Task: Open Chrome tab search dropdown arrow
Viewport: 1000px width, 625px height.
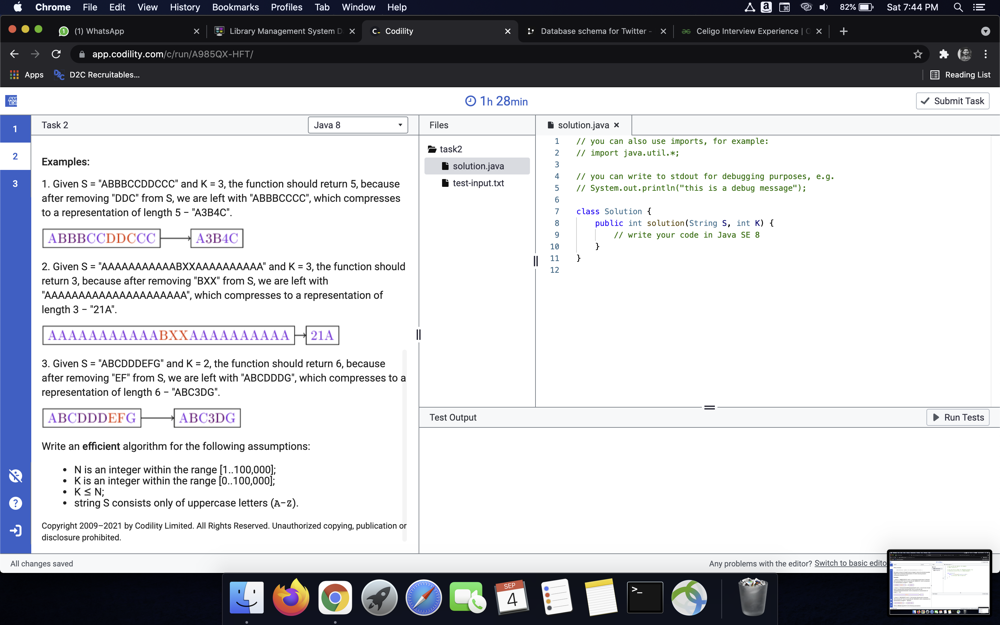Action: [985, 31]
